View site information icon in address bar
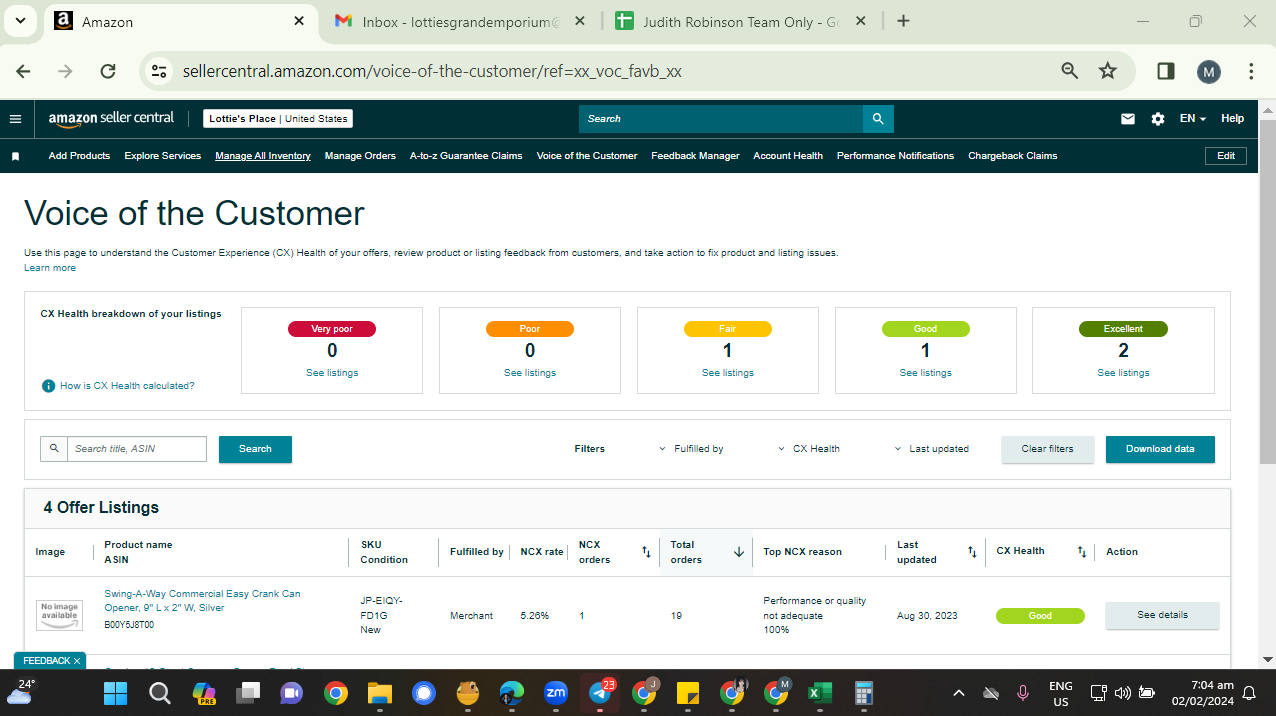Image resolution: width=1276 pixels, height=716 pixels. click(x=158, y=71)
